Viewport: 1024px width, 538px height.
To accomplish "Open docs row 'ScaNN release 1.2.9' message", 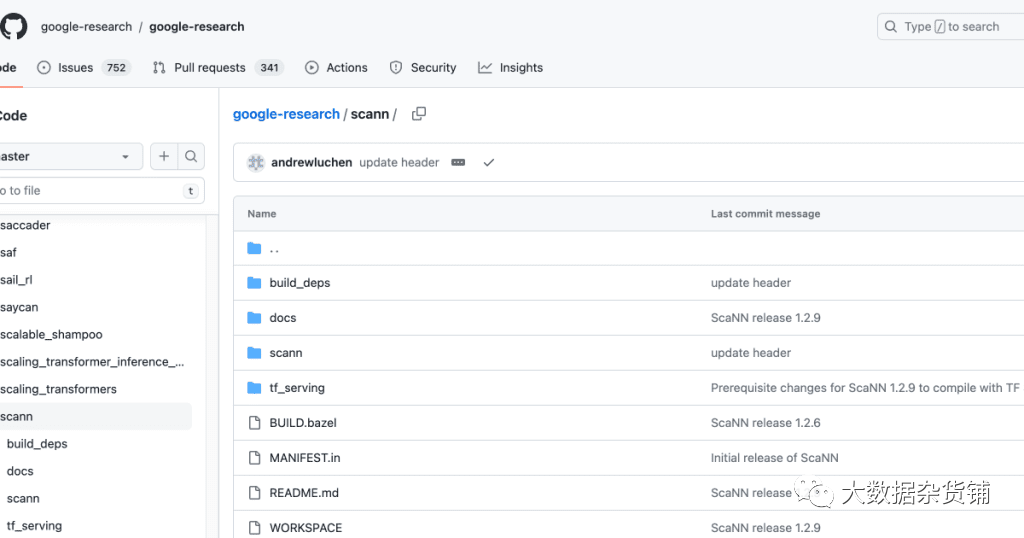I will [x=765, y=318].
